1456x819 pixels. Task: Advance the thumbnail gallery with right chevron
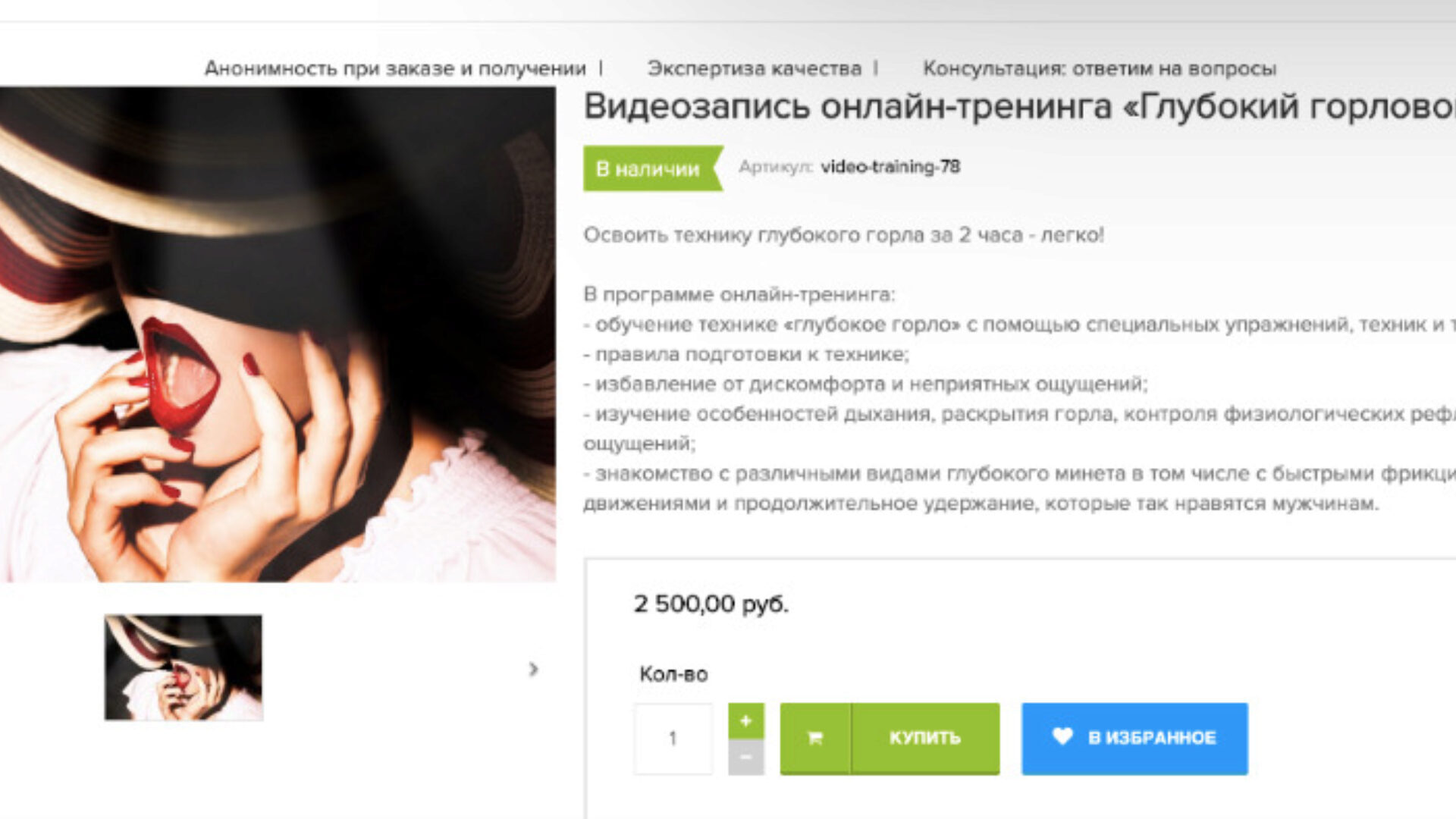pos(534,669)
